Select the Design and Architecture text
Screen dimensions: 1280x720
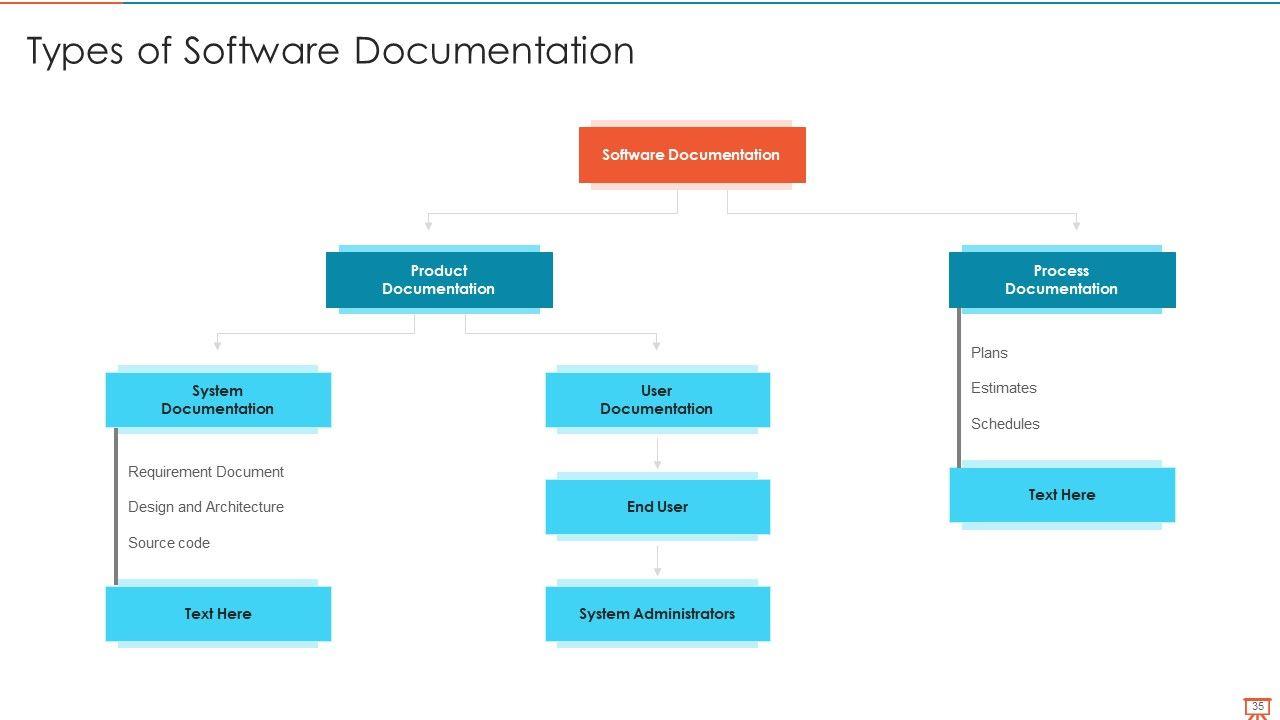pyautogui.click(x=206, y=507)
